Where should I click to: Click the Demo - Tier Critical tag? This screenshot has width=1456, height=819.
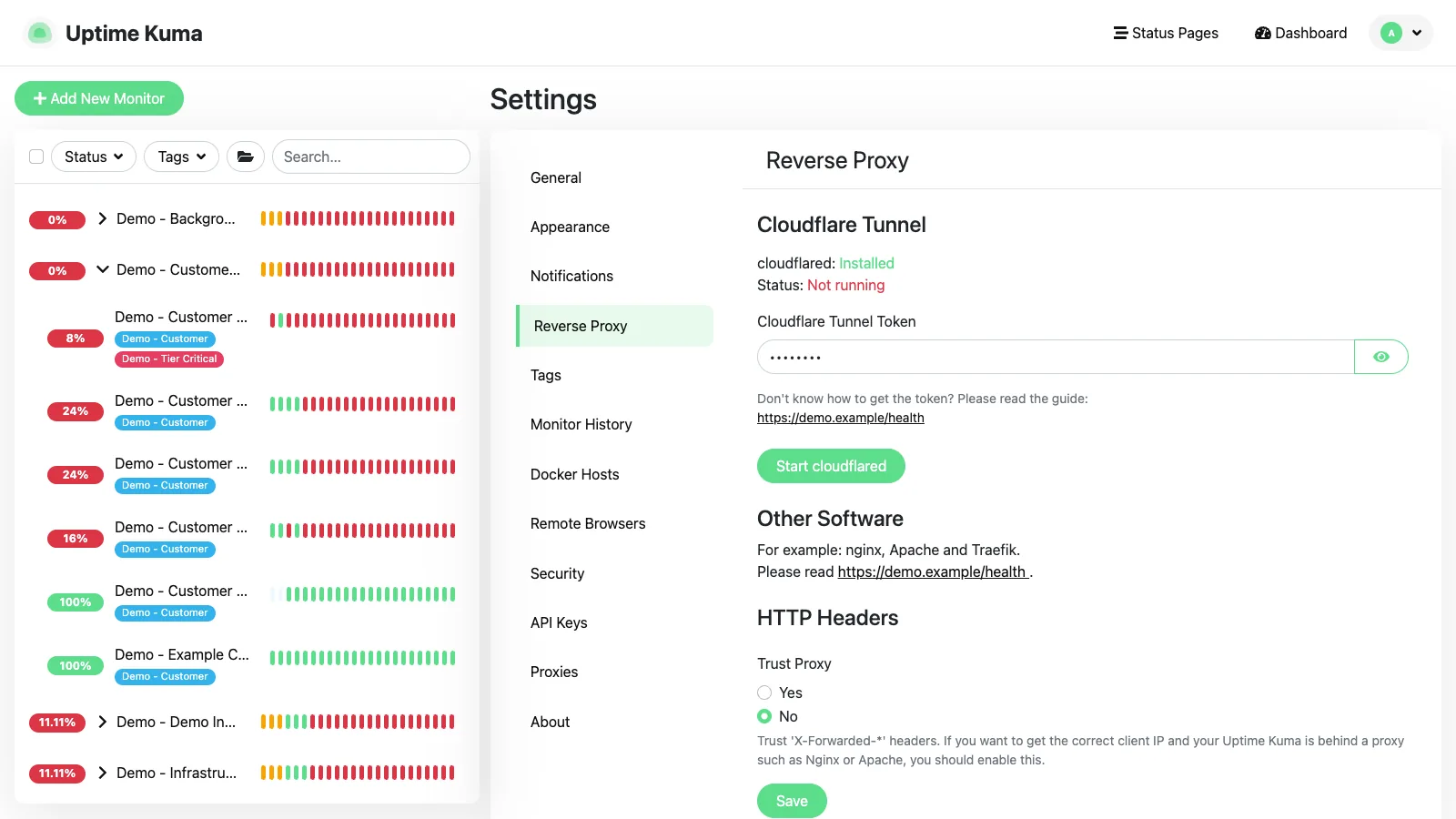click(x=169, y=359)
